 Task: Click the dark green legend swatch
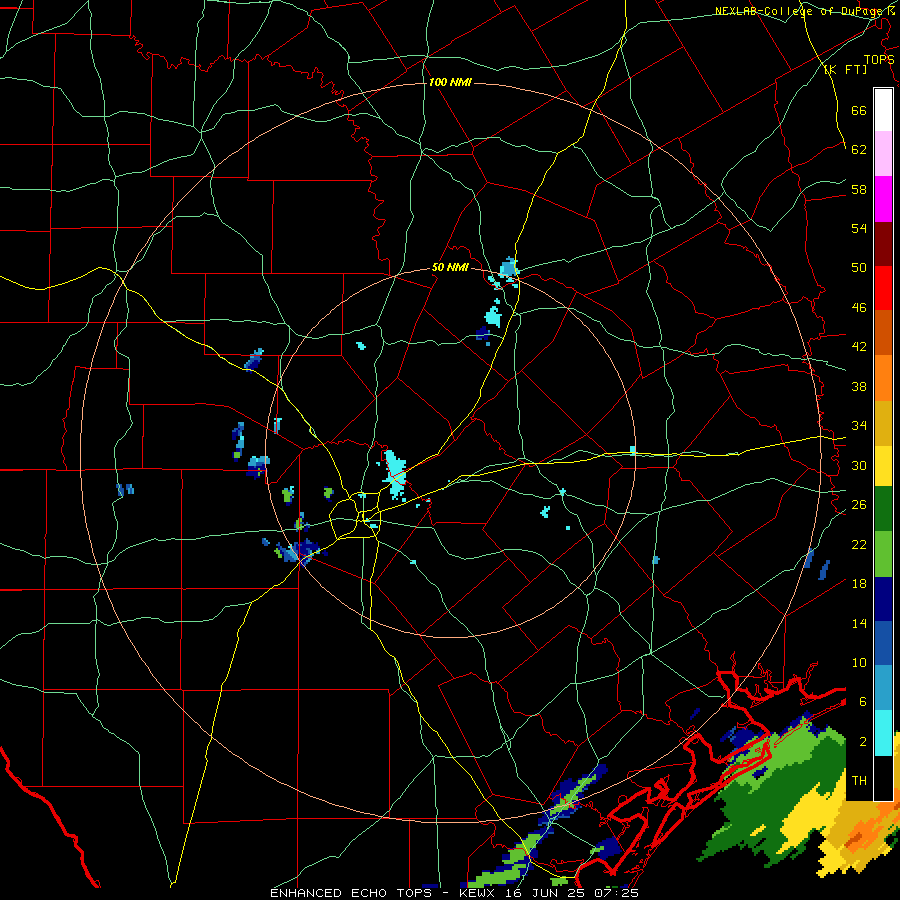883,509
